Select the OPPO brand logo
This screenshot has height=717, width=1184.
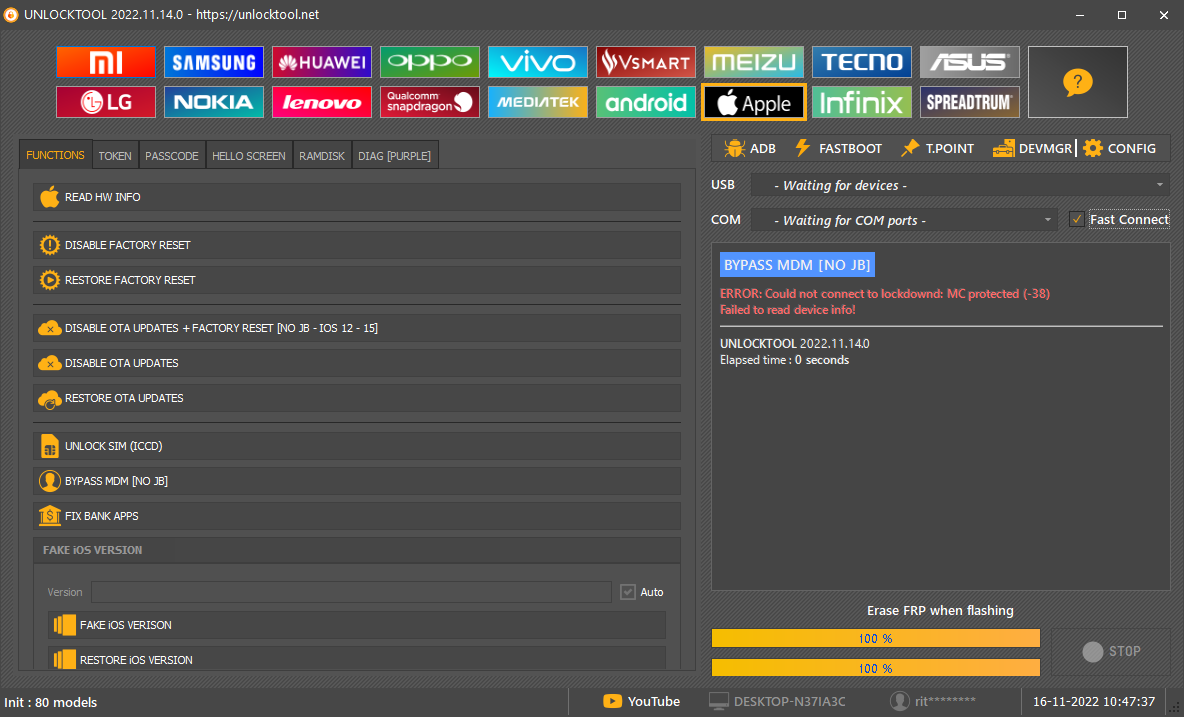(430, 62)
